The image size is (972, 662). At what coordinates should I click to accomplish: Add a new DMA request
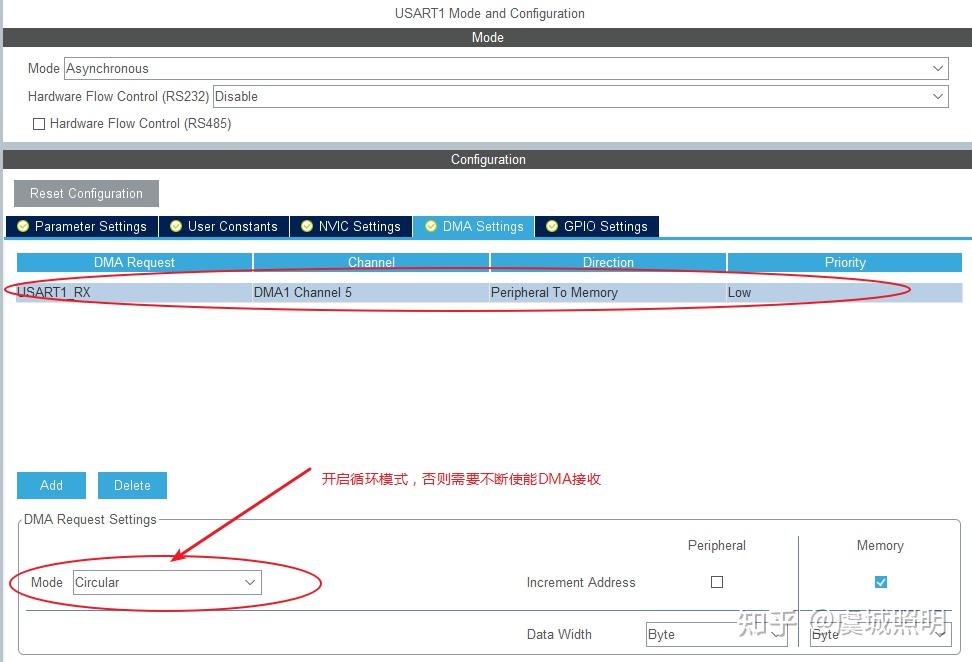click(51, 485)
